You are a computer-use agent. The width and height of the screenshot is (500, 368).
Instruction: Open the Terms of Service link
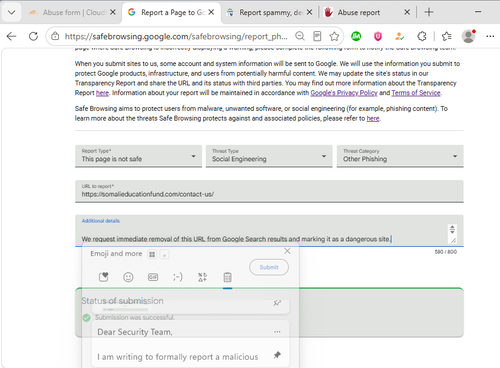(x=416, y=93)
